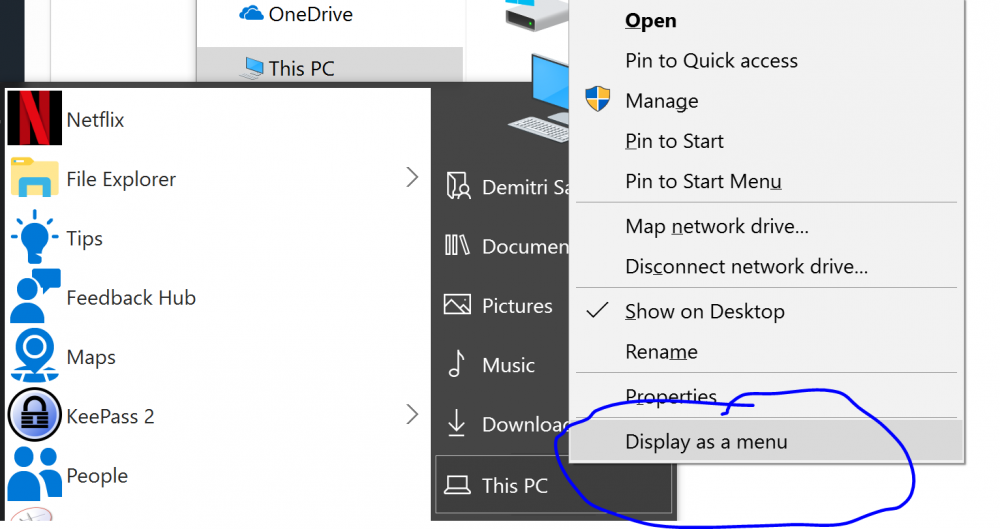
Task: Click the Tips lightbulb icon
Action: click(x=34, y=238)
